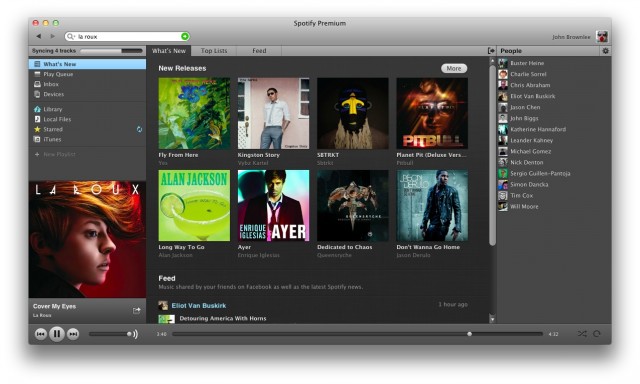Screen dimensions: 640x384
Task: Open Dedicated to Chaos album cover
Action: (353, 206)
